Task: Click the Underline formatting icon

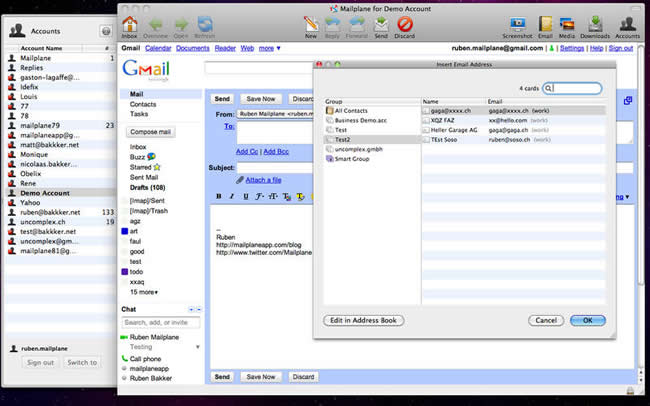Action: pos(245,196)
